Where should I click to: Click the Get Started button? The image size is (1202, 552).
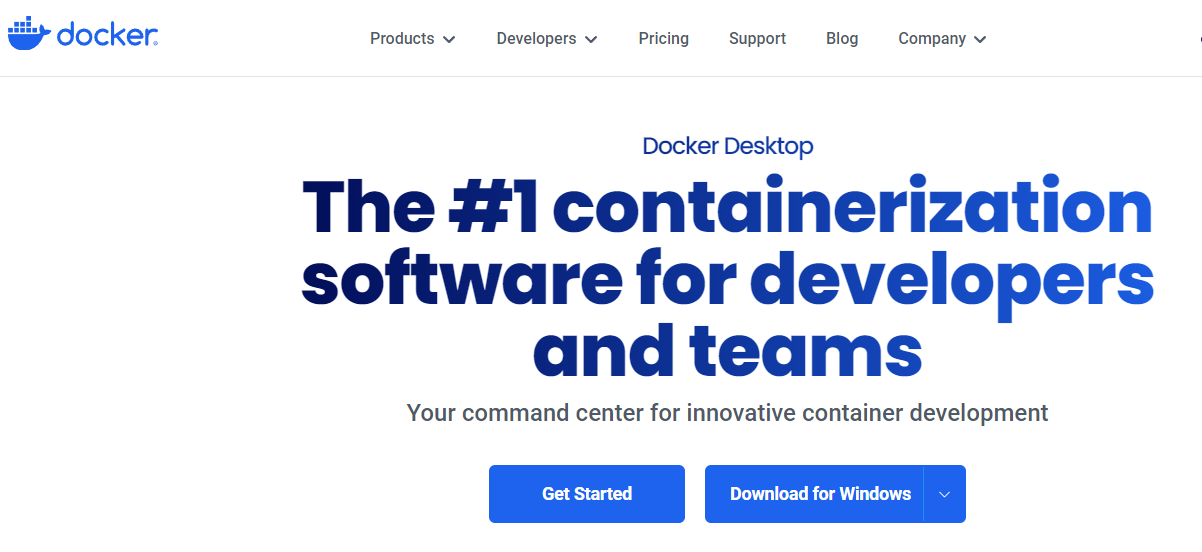pos(587,494)
